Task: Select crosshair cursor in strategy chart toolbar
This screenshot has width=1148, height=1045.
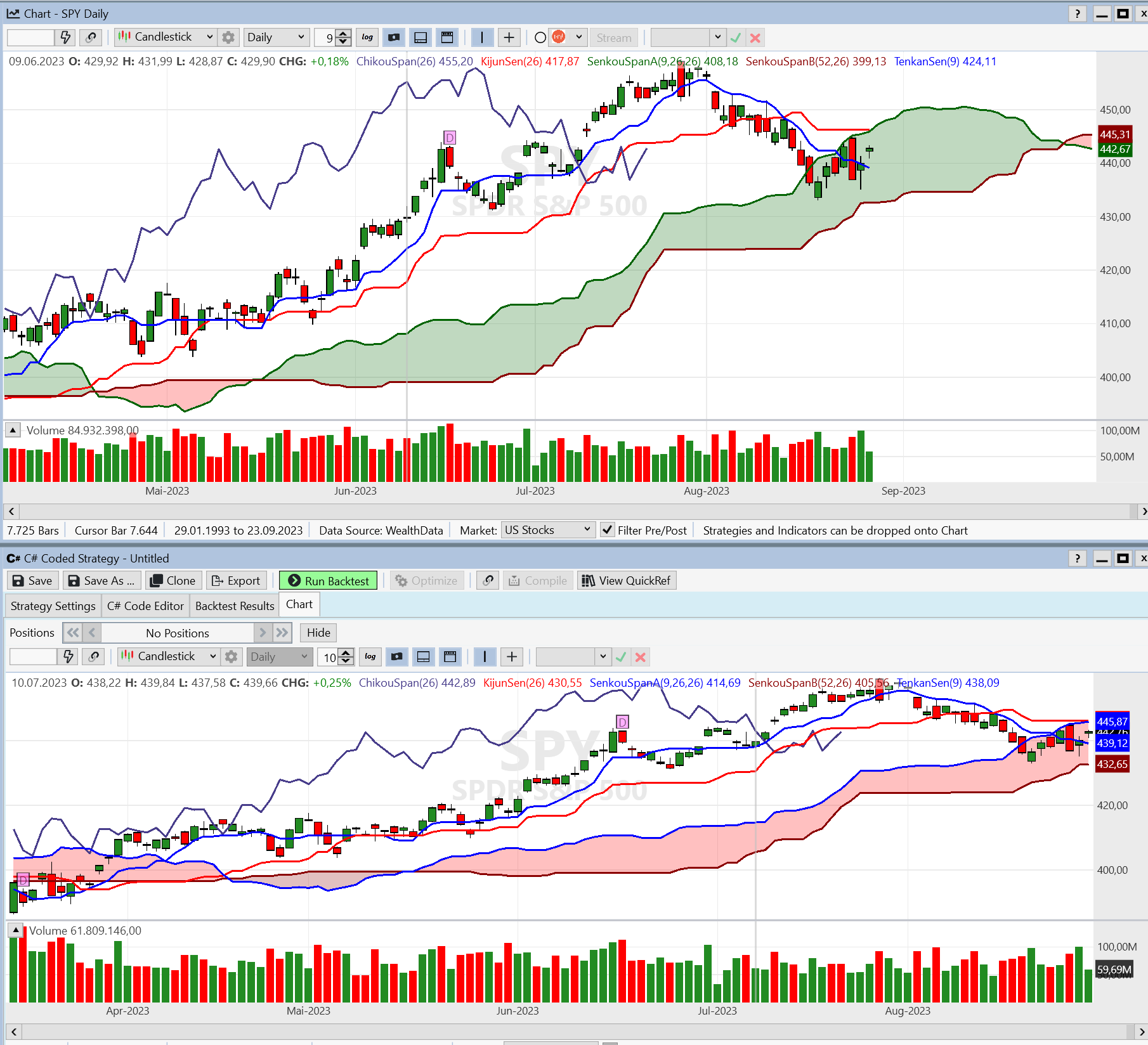Action: click(x=512, y=656)
